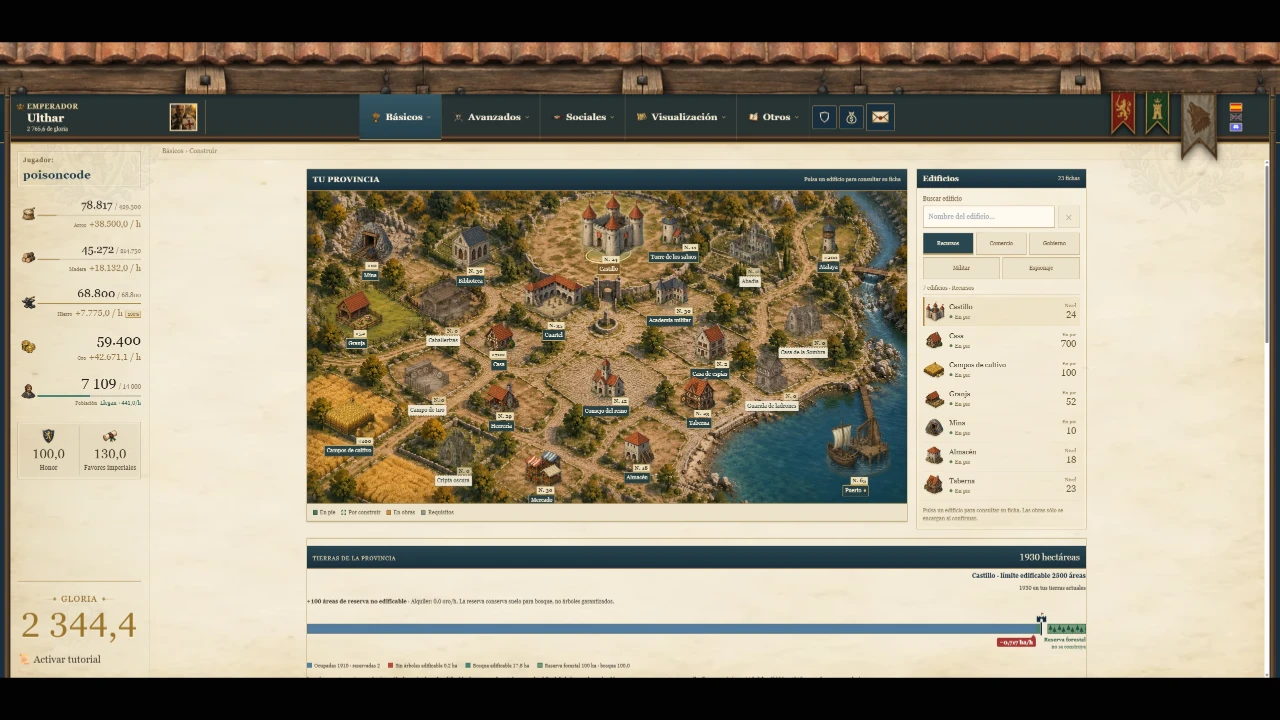Click the Básicos breadcrumb link
The height and width of the screenshot is (720, 1280).
coord(173,151)
